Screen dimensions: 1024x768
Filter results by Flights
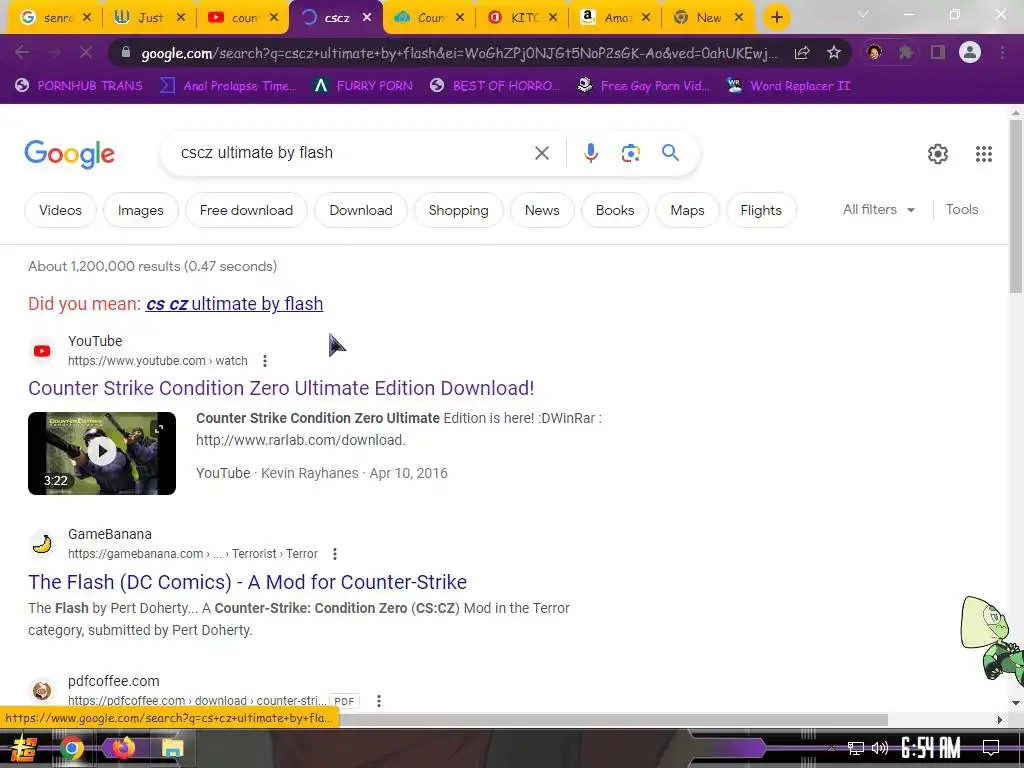point(761,210)
